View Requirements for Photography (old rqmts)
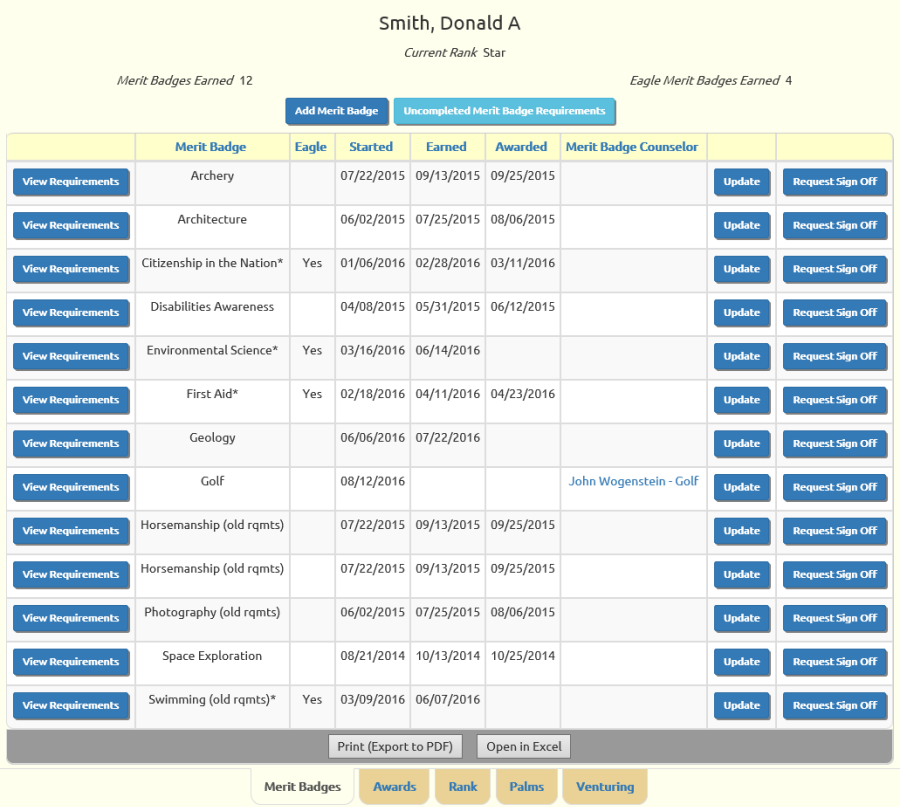The width and height of the screenshot is (900, 807). coord(71,618)
